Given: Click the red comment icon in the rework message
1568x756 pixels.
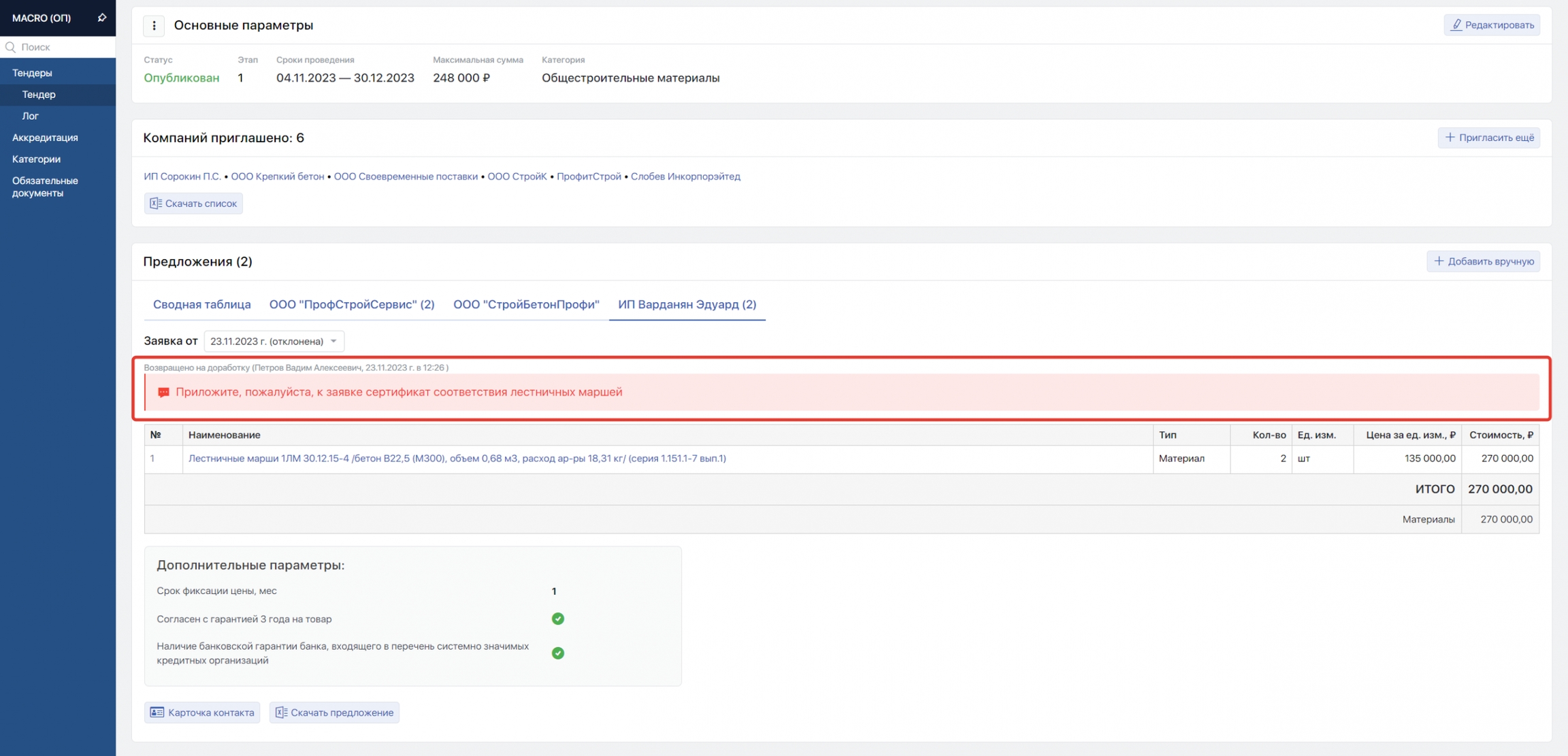Looking at the screenshot, I should point(163,393).
